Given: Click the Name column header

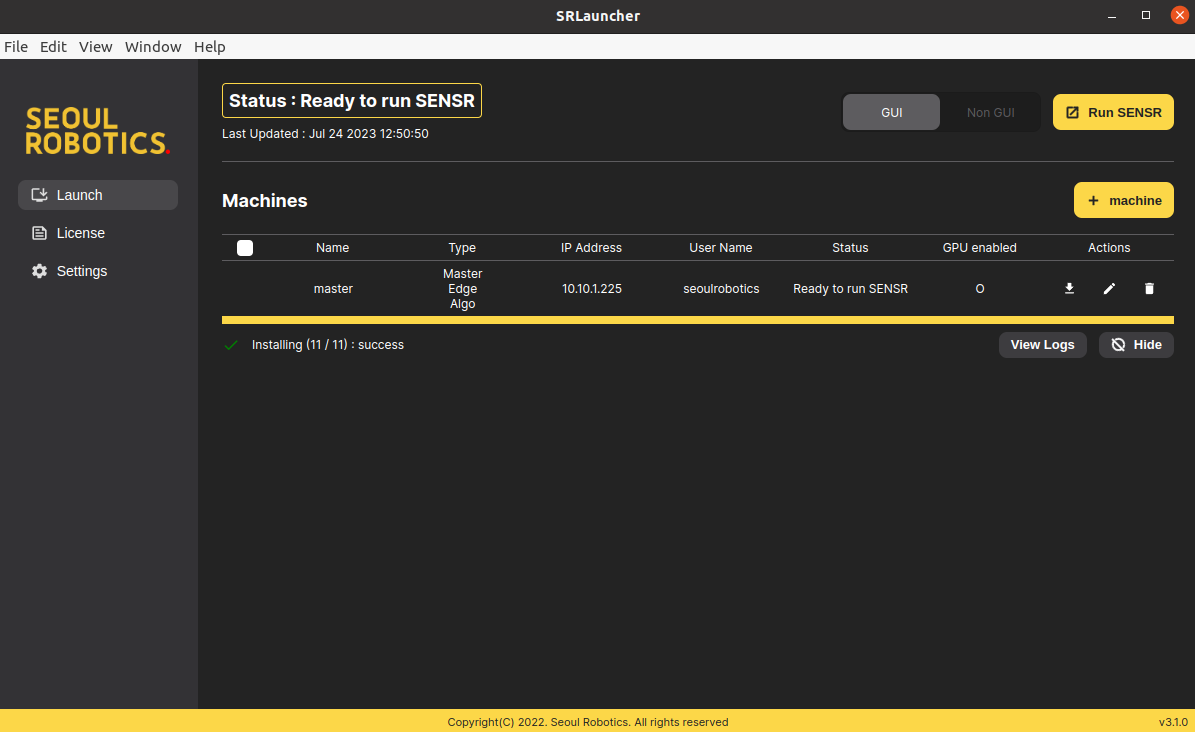Looking at the screenshot, I should (x=332, y=248).
